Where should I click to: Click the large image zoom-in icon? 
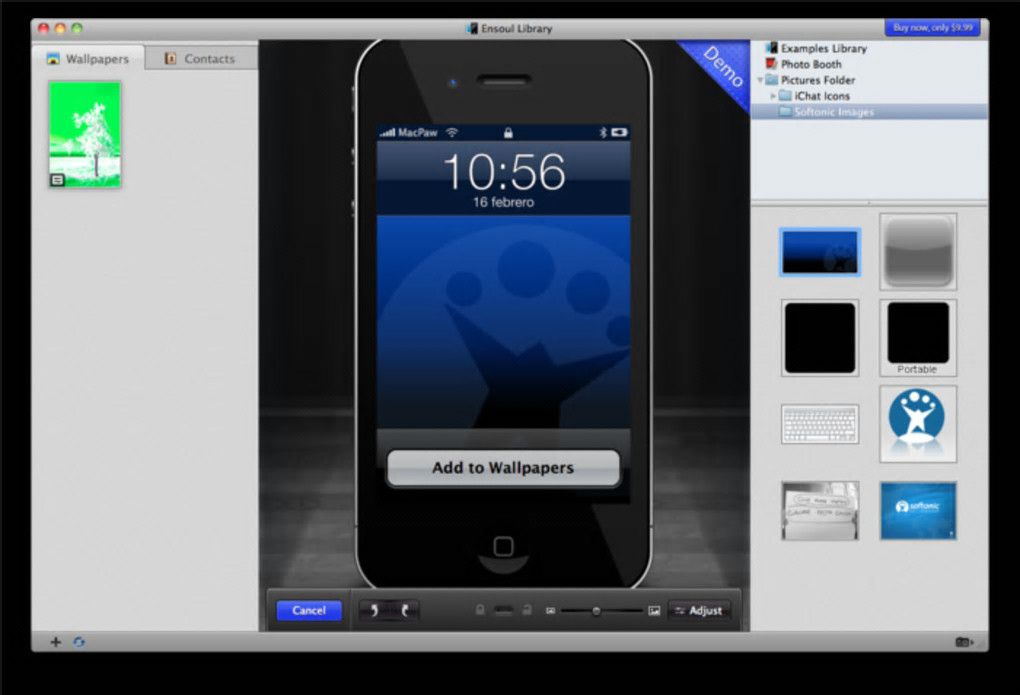(654, 610)
